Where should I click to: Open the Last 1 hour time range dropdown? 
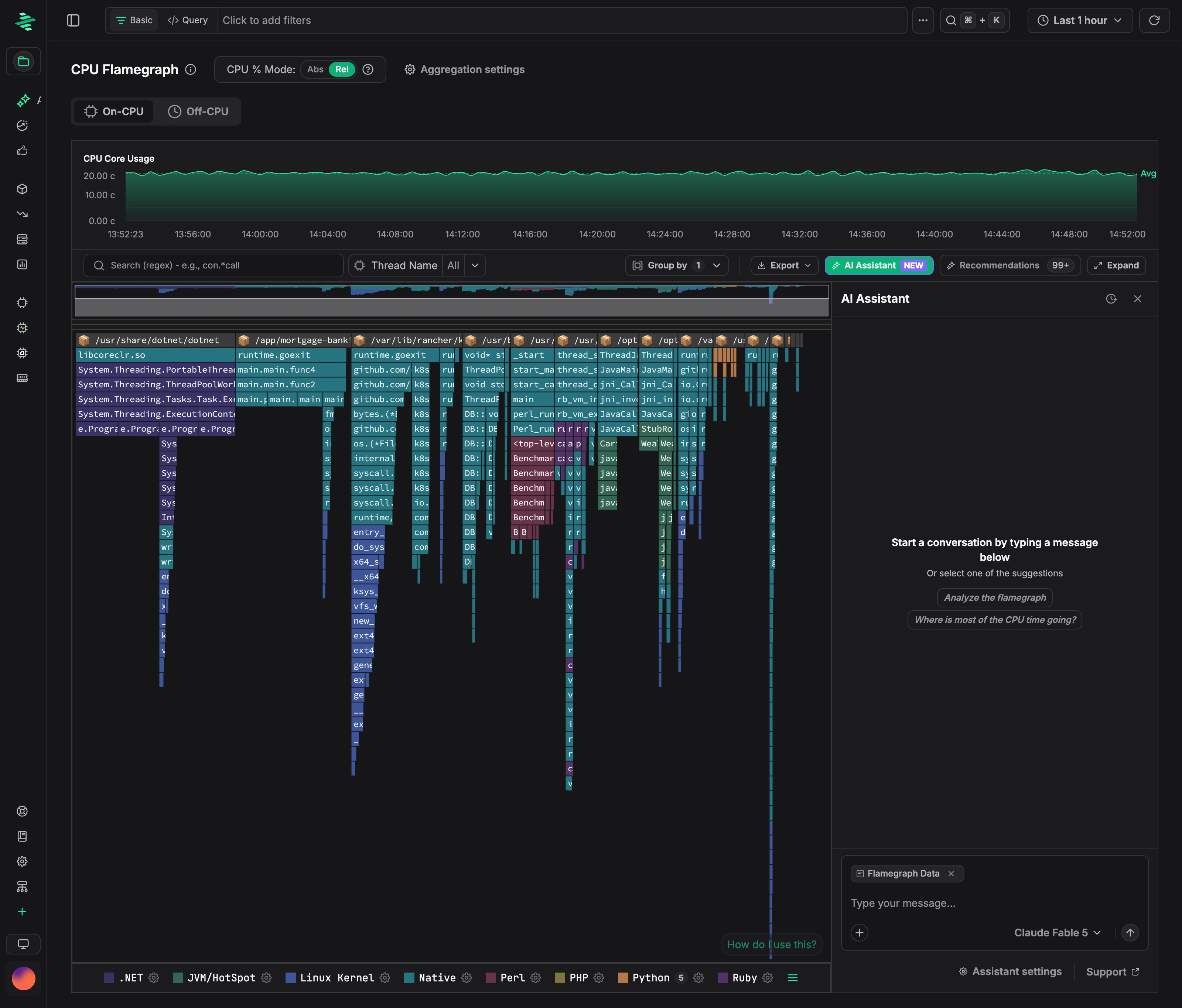[x=1080, y=21]
